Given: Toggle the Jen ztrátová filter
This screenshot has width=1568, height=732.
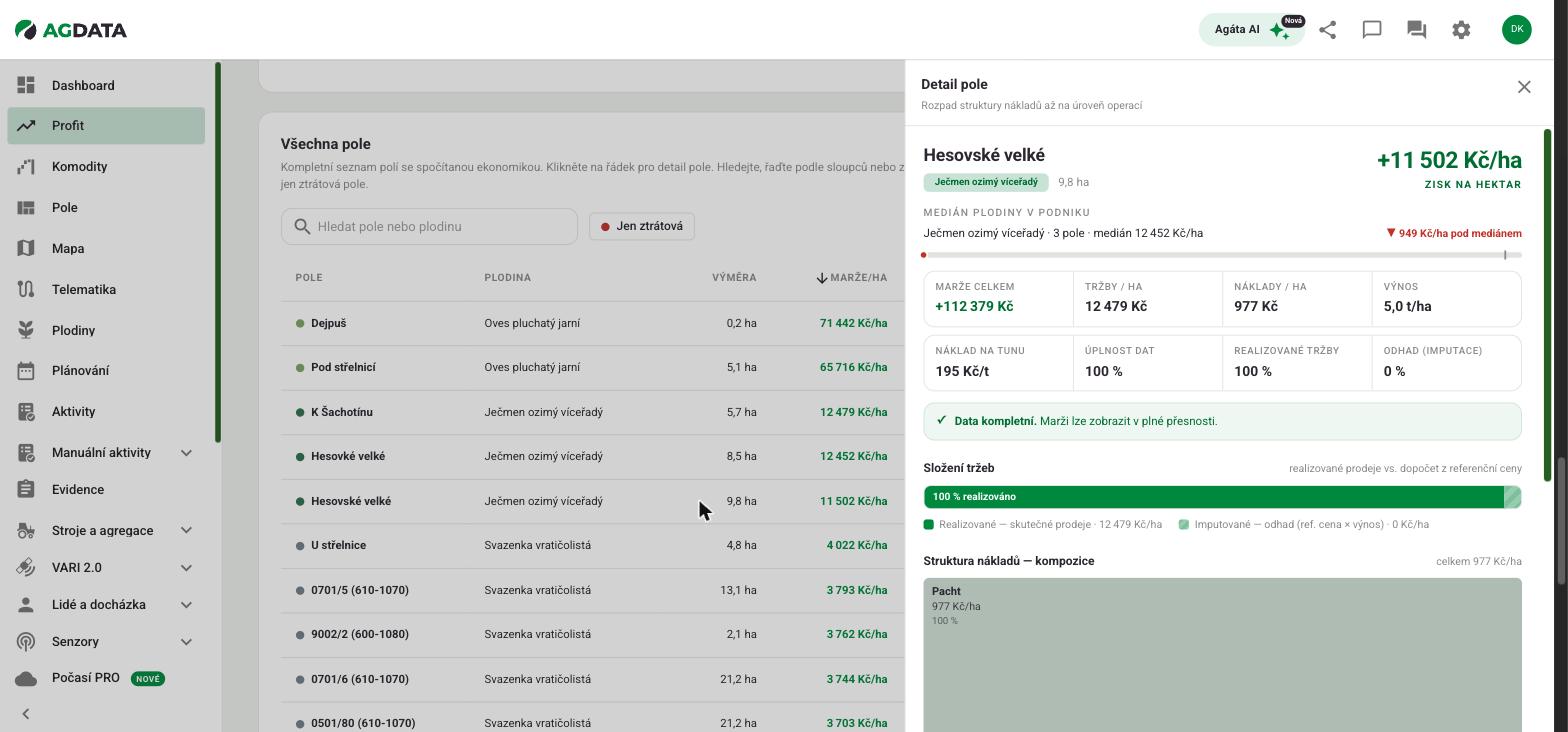Looking at the screenshot, I should (x=642, y=226).
